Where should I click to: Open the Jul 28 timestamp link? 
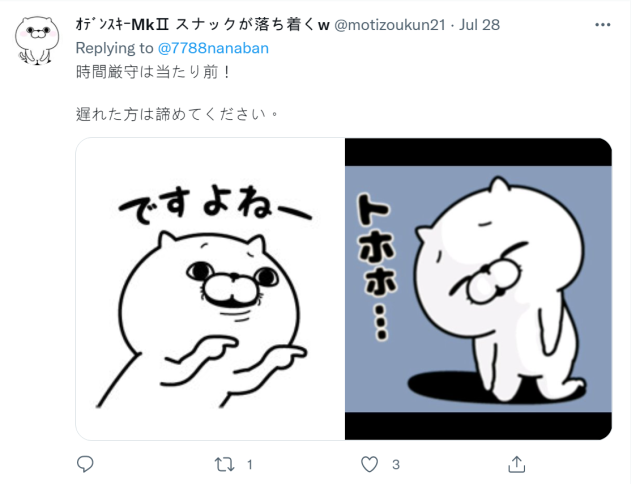(479, 25)
